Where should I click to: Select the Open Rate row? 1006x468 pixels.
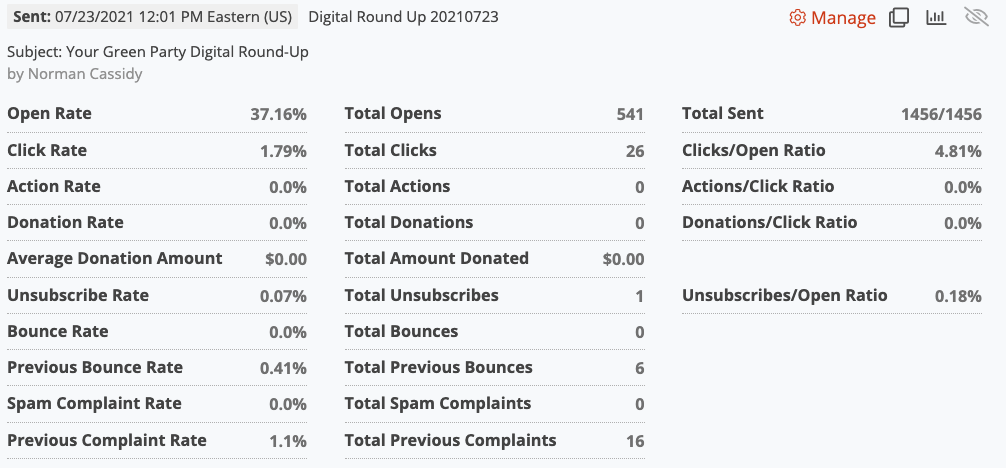pyautogui.click(x=157, y=114)
